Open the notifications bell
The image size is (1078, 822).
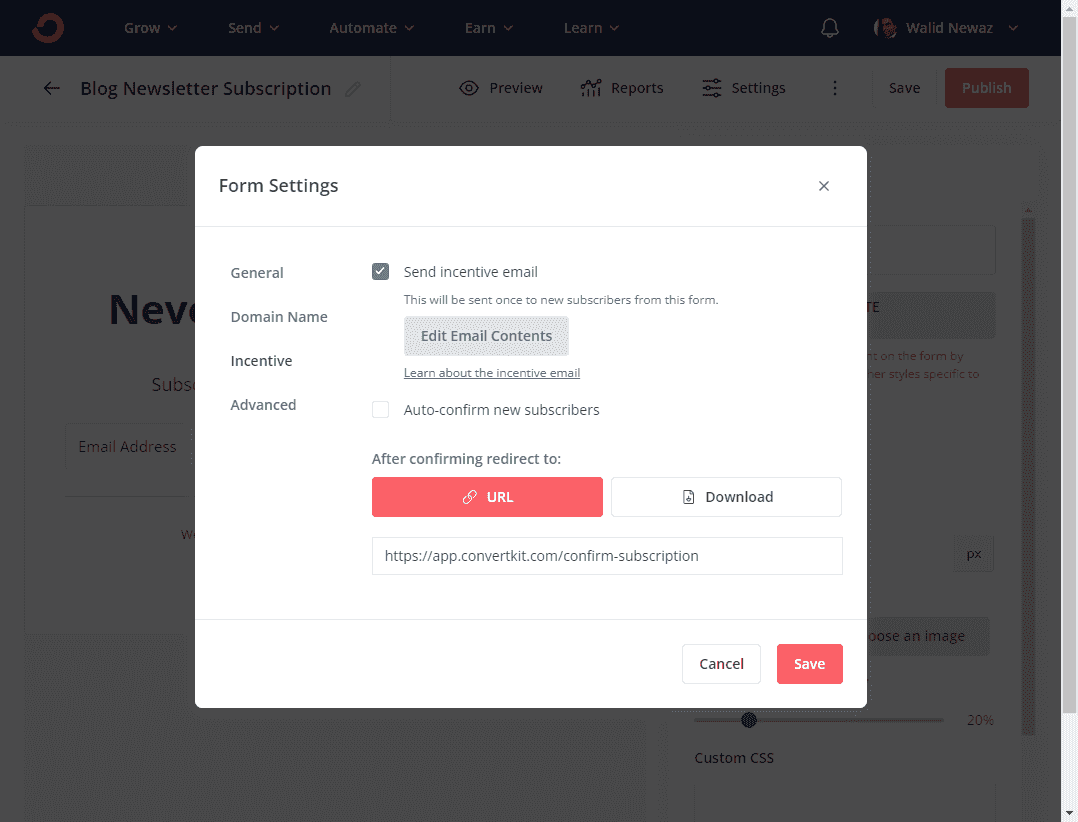pyautogui.click(x=829, y=28)
